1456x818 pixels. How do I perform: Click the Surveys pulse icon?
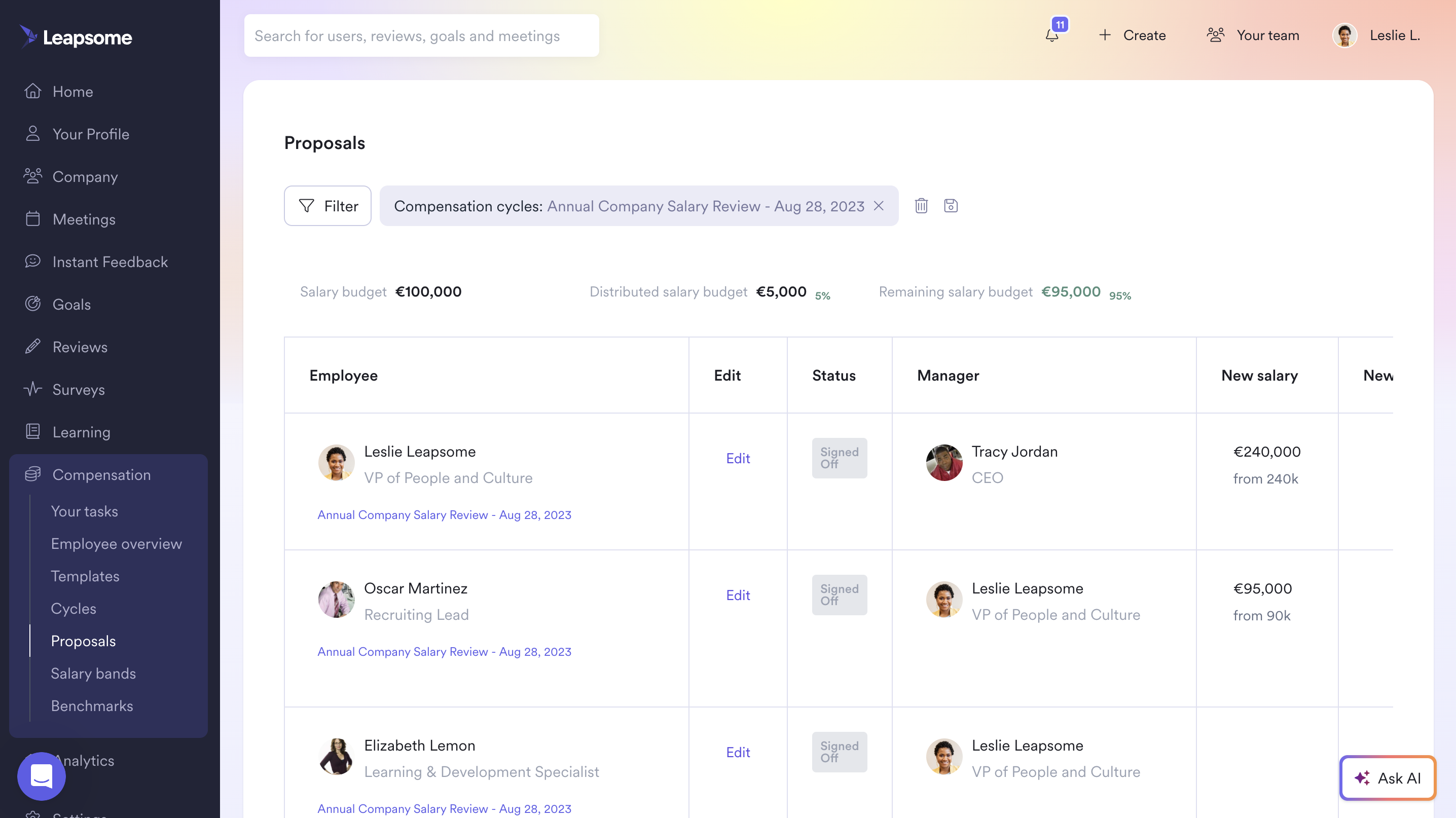[33, 389]
